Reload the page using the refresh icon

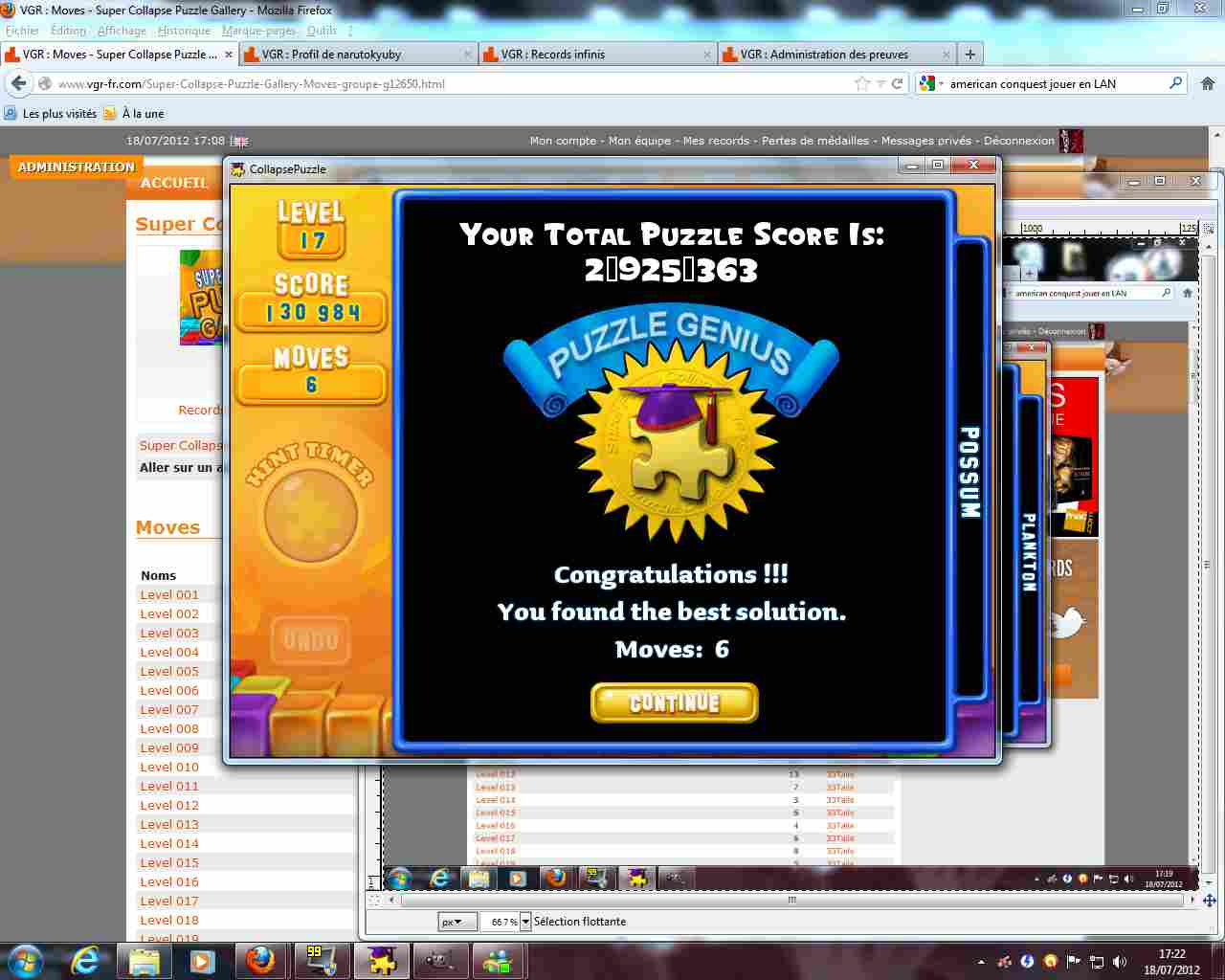897,83
